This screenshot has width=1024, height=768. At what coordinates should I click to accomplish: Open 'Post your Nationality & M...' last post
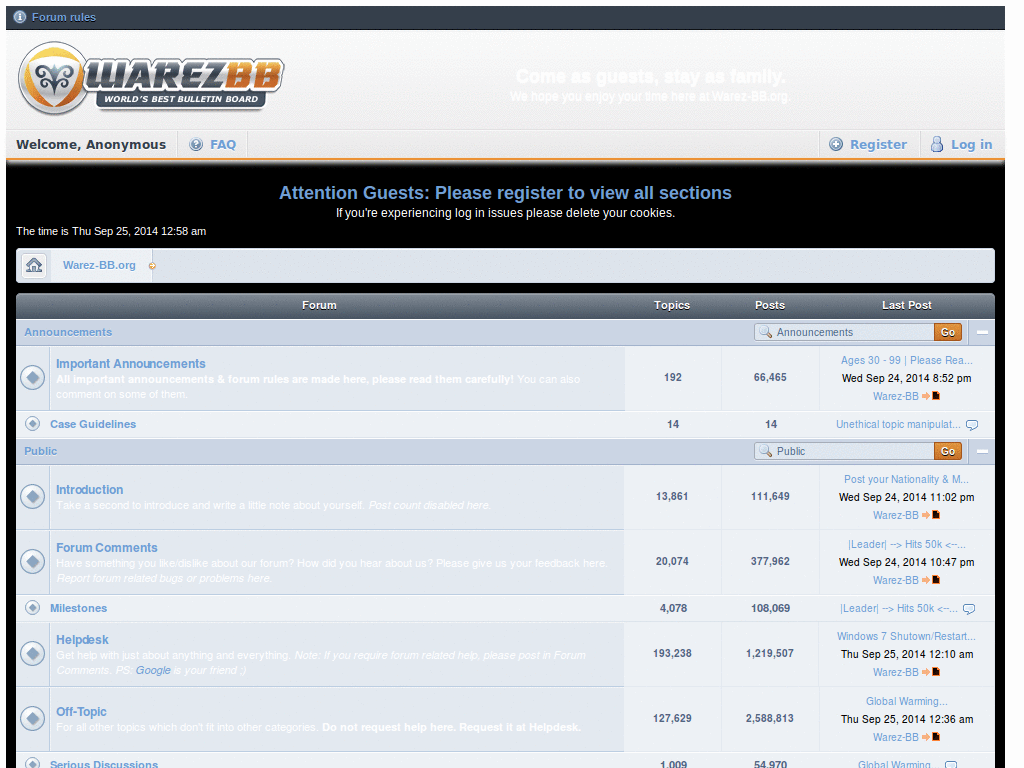click(x=906, y=479)
